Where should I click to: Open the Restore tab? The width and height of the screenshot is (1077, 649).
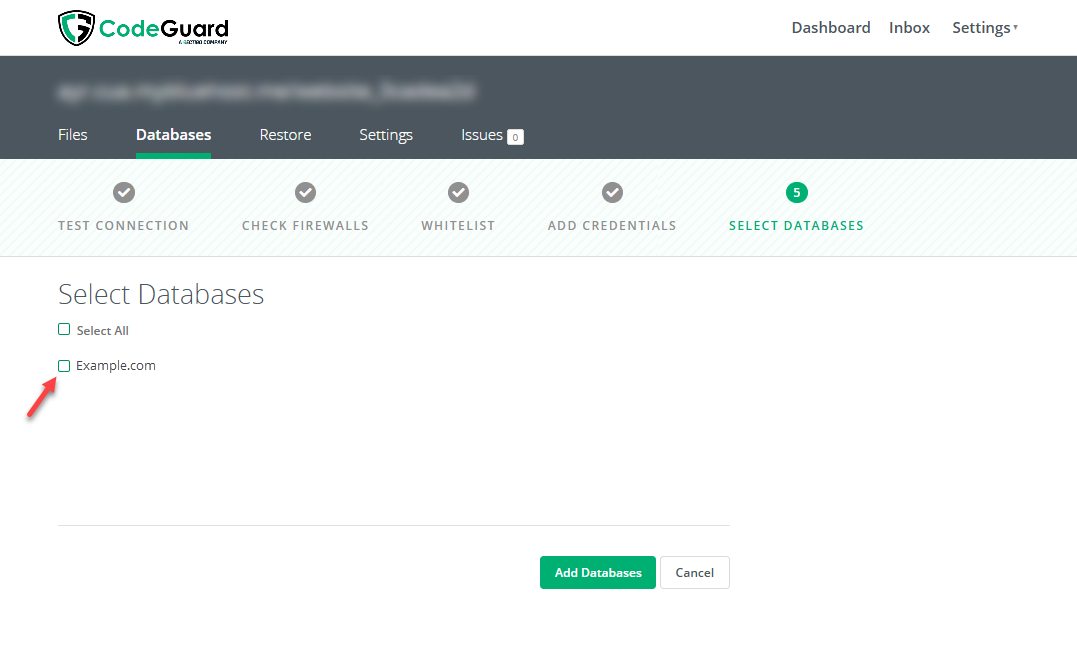pyautogui.click(x=285, y=135)
